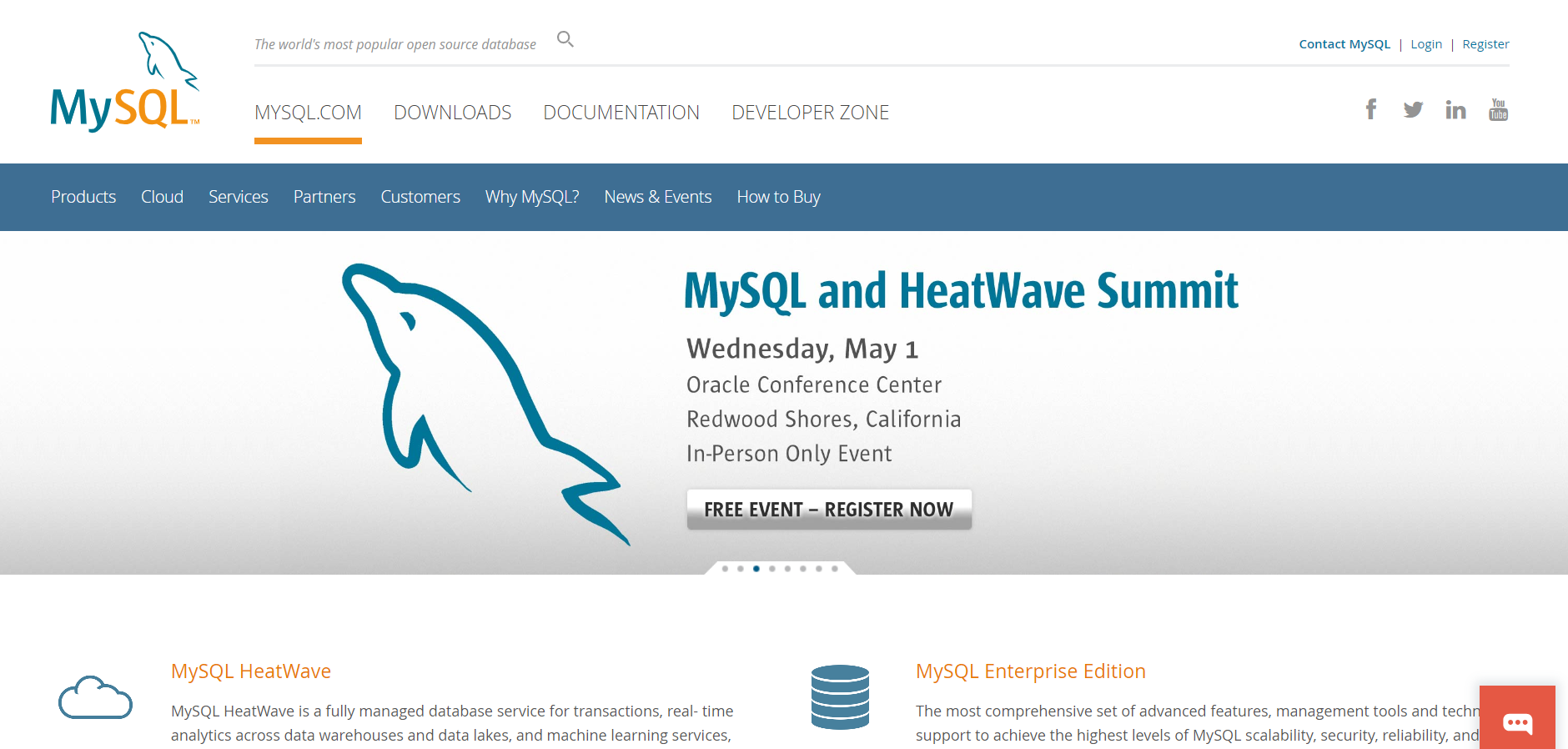1568x749 pixels.
Task: Open the MySQL HeatWave heading link
Action: (x=250, y=671)
